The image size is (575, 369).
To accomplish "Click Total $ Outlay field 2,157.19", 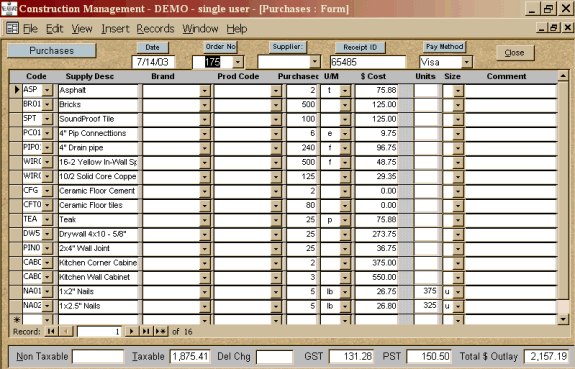I will pyautogui.click(x=546, y=357).
